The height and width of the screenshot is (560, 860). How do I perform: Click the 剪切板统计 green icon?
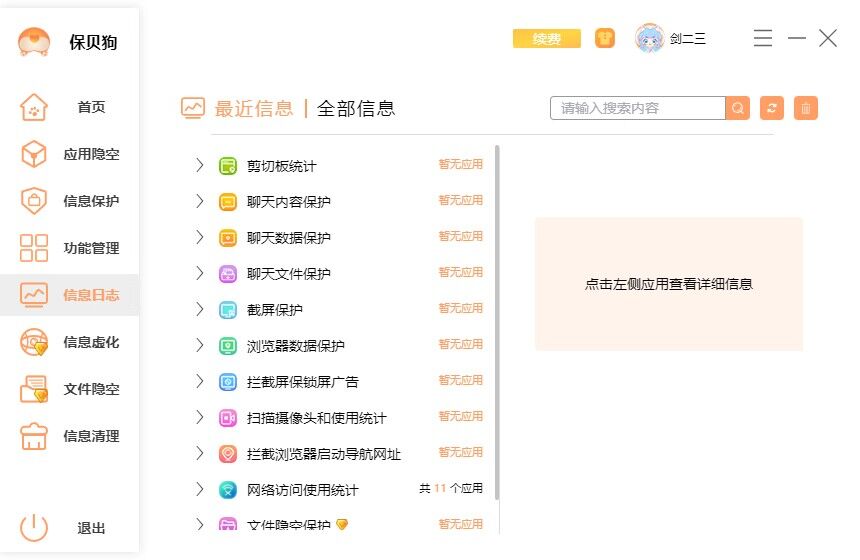click(x=228, y=166)
